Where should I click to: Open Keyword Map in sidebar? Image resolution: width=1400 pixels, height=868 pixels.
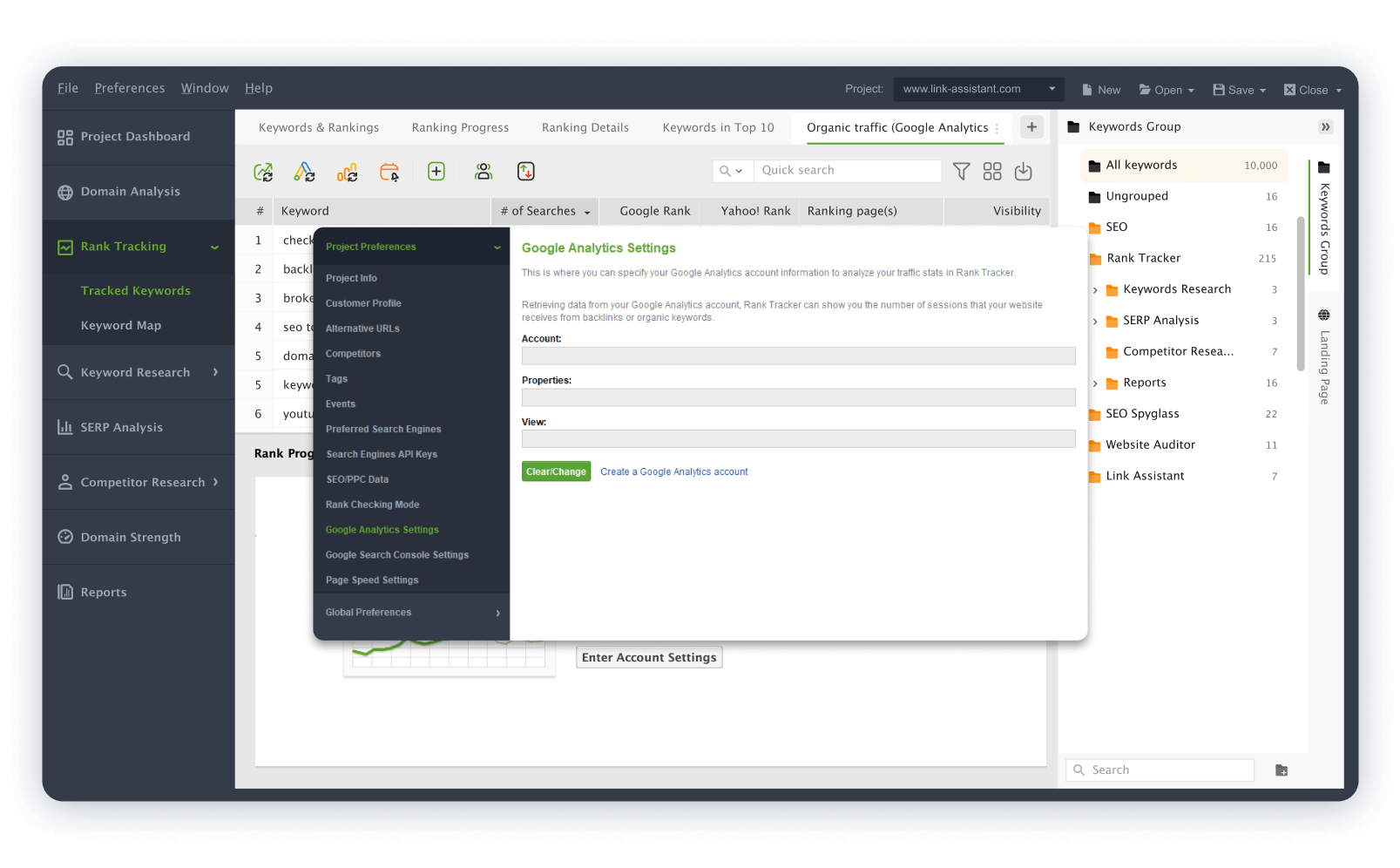[121, 326]
